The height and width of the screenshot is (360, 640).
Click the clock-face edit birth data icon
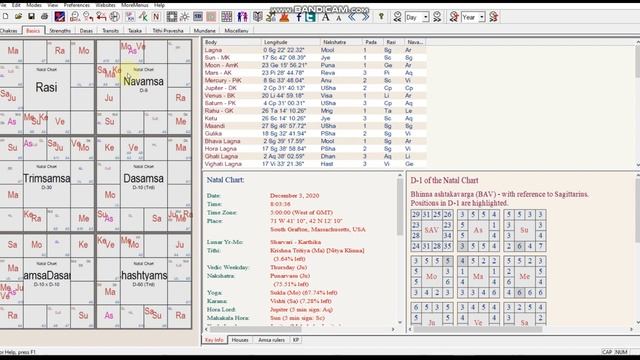point(75,17)
